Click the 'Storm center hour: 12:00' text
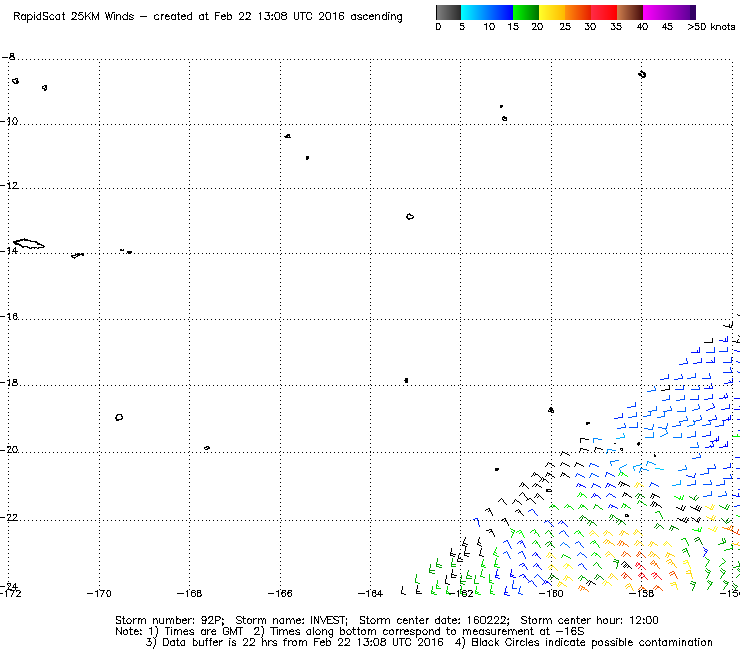This screenshot has width=740, height=650. pos(589,620)
